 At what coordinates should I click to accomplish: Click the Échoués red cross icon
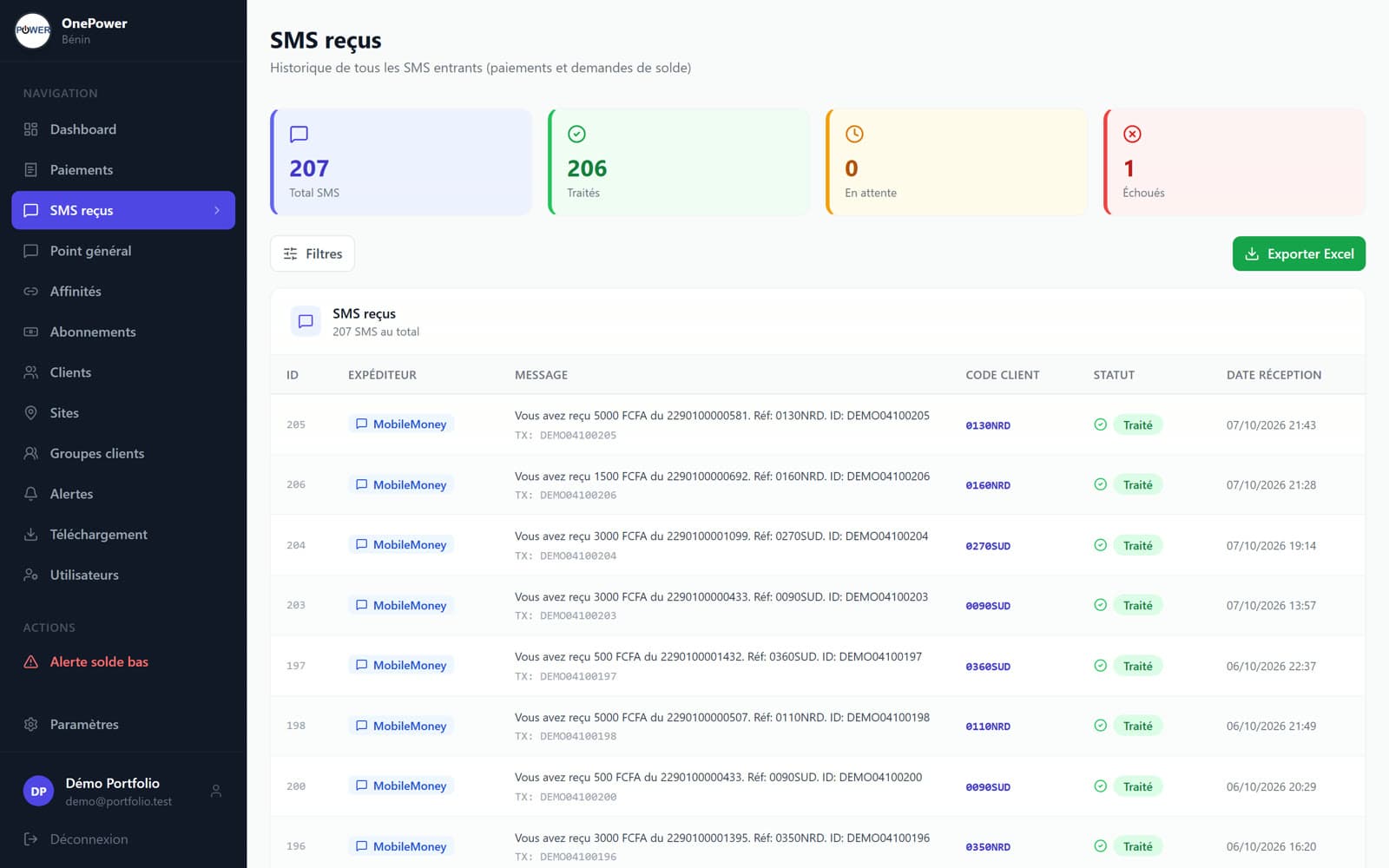click(x=1132, y=134)
